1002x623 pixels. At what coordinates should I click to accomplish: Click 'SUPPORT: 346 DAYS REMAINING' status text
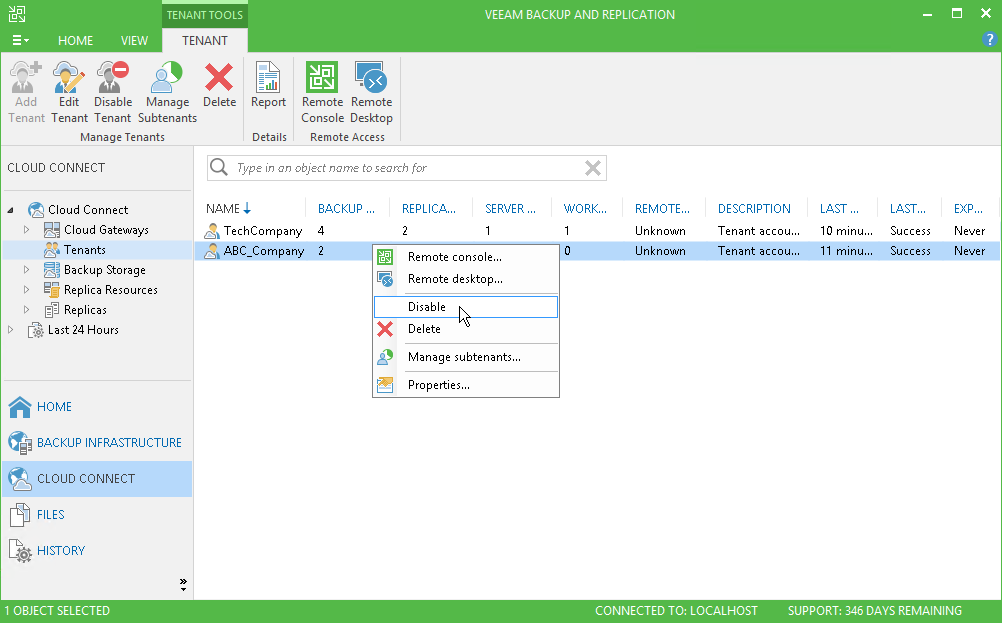874,611
